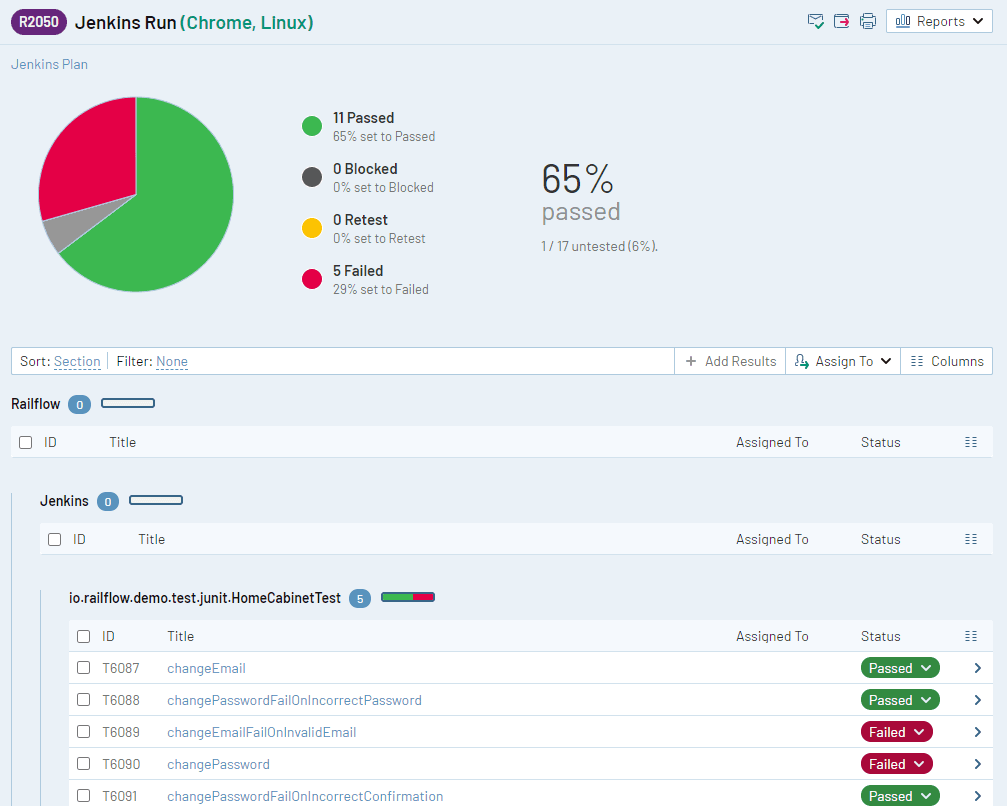
Task: Click the Jenkins section progress bar
Action: tap(156, 500)
